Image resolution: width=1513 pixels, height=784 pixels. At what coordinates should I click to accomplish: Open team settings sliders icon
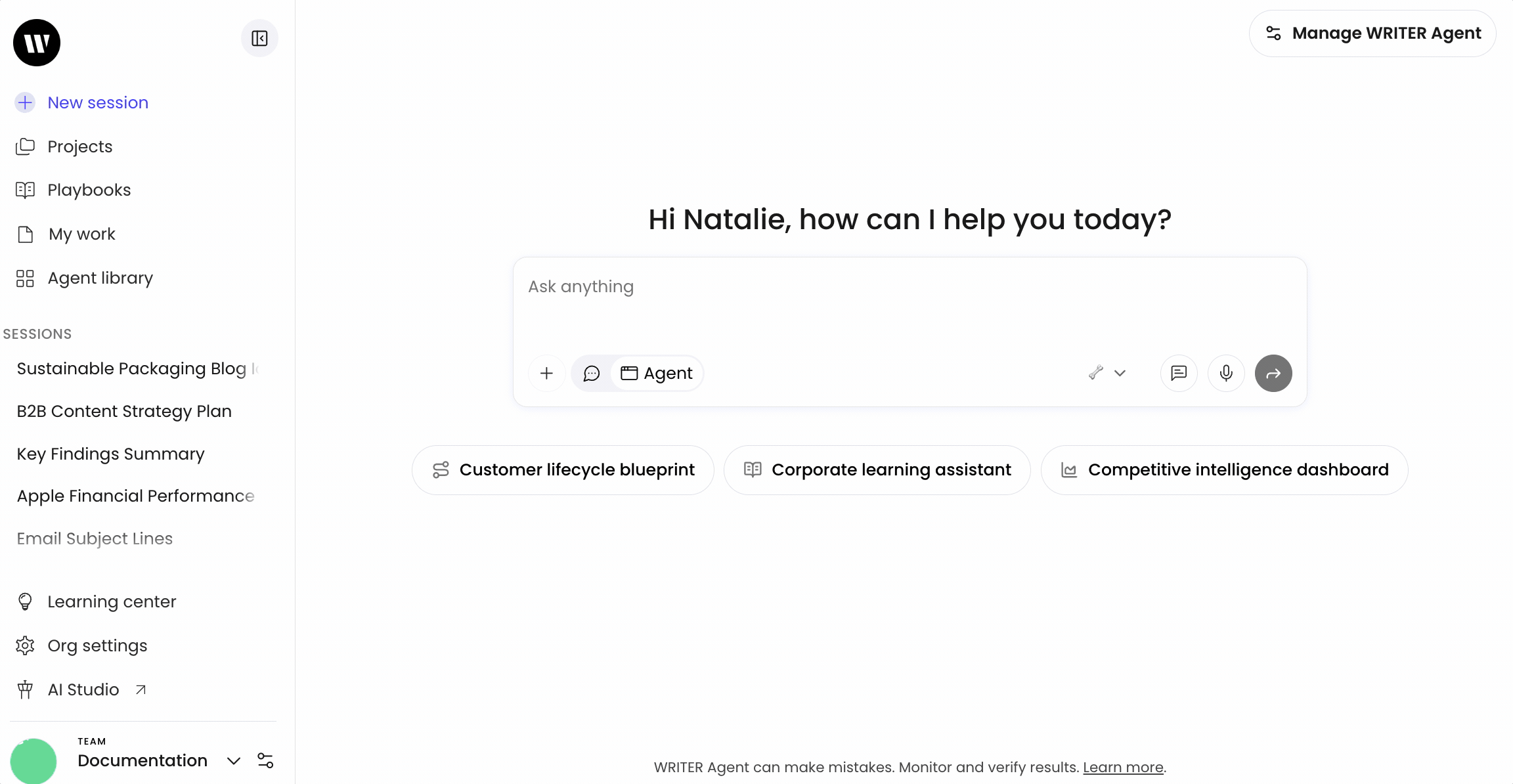265,760
